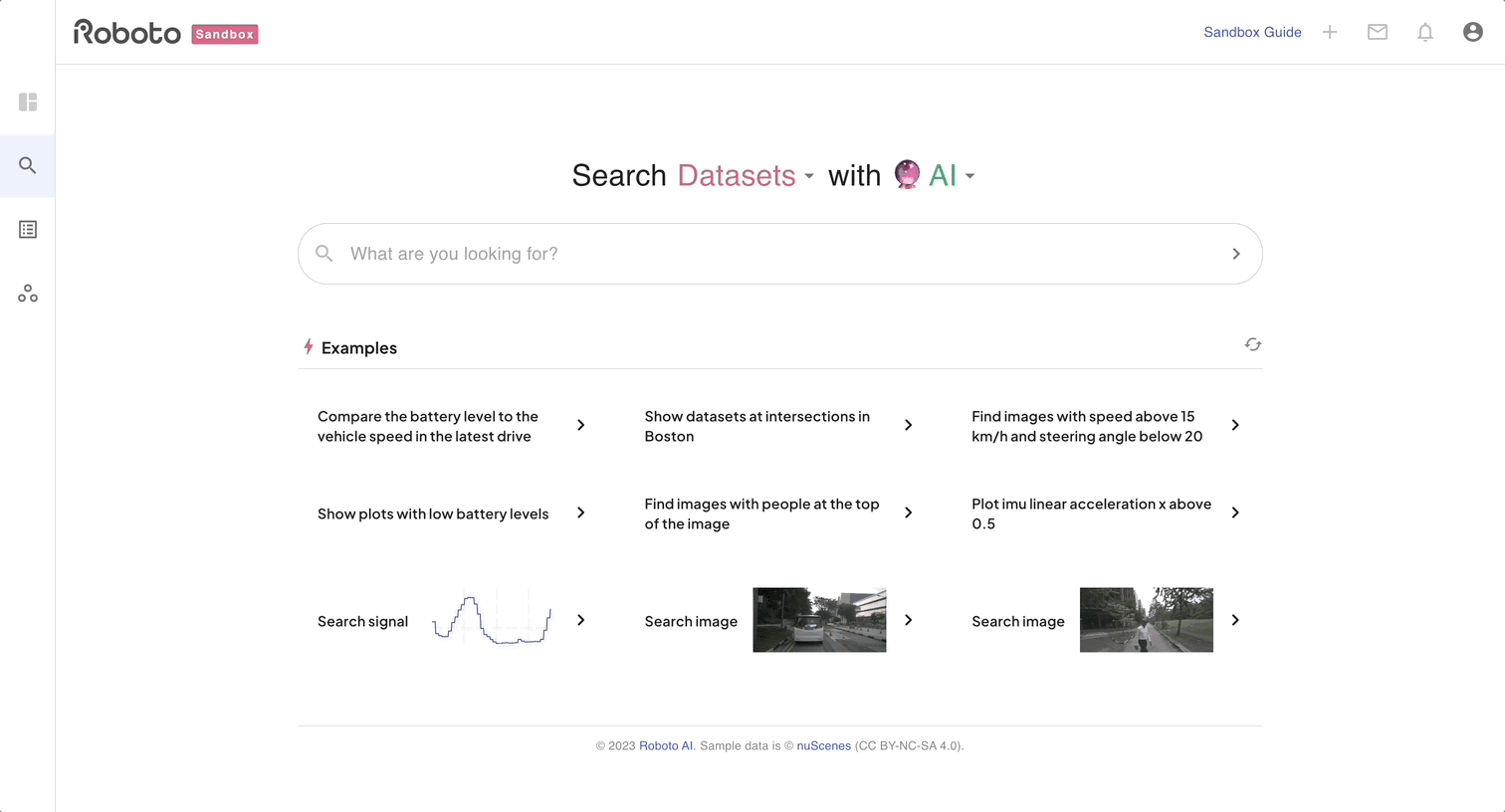Click chevron next to imu acceleration example
This screenshot has height=812, width=1505.
pos(1235,512)
